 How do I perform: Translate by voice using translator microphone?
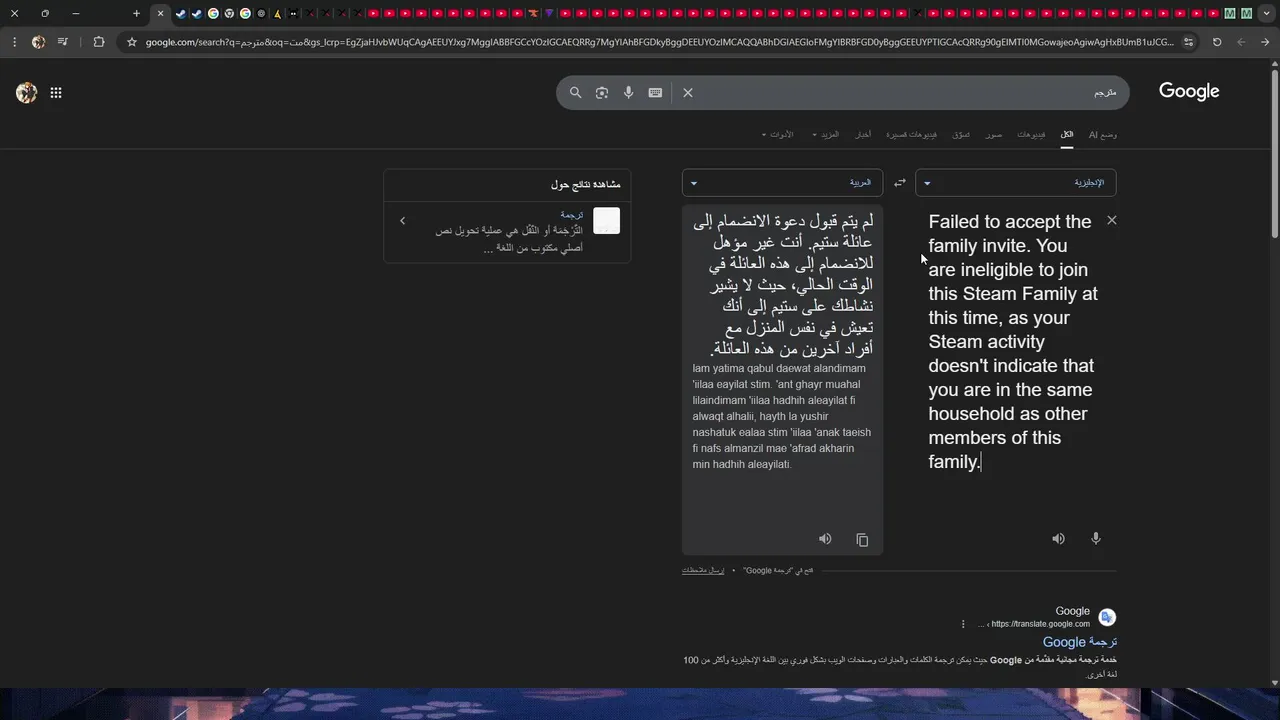coord(1095,538)
